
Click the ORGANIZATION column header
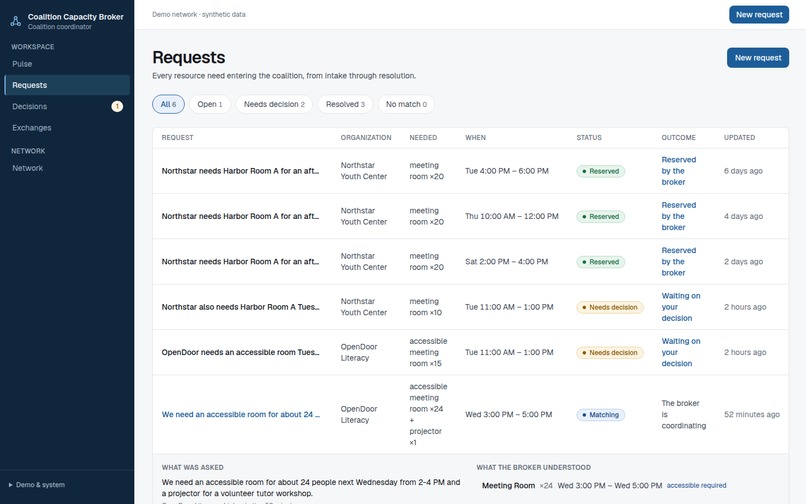(366, 138)
